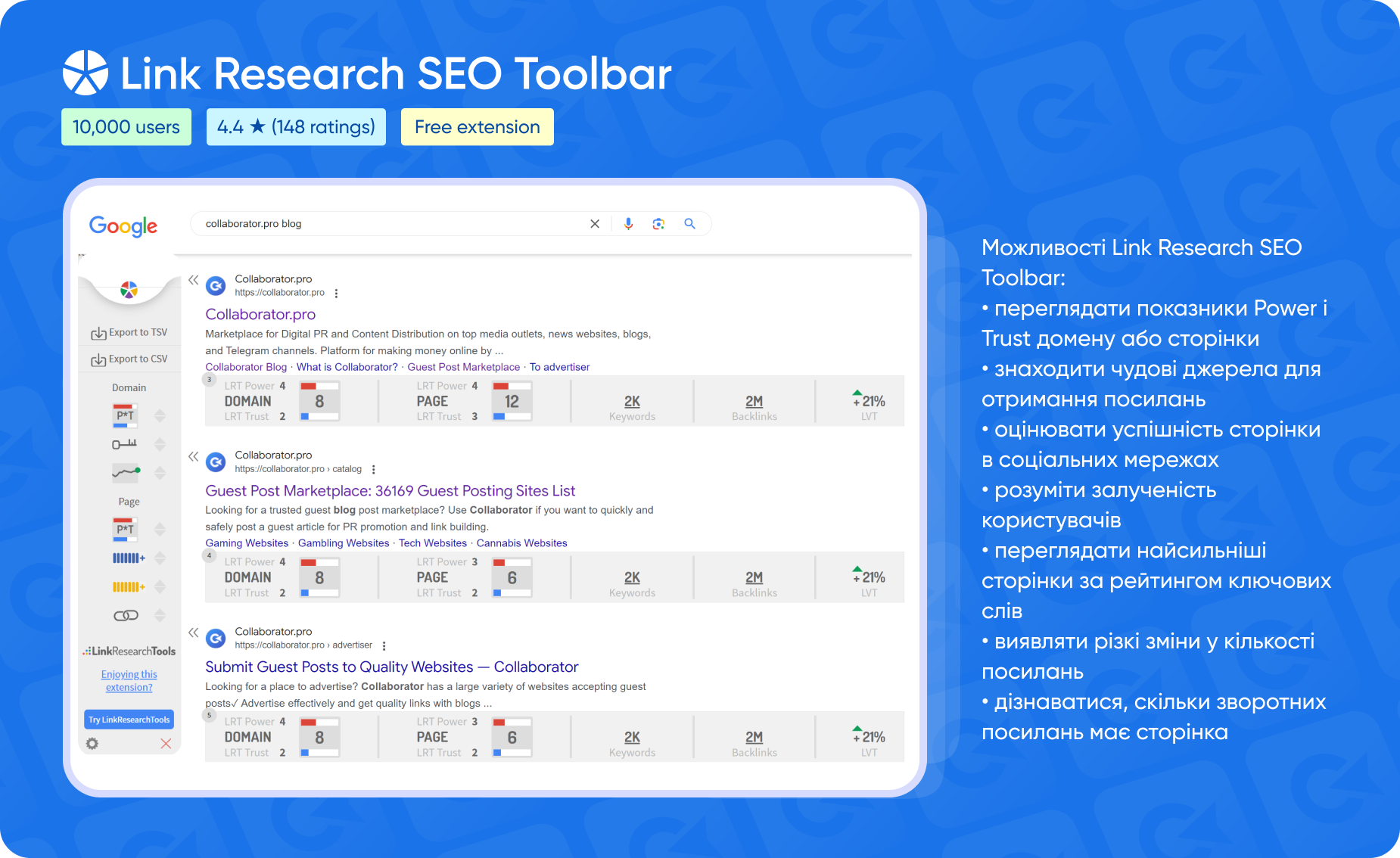Toggle sort arrows next to Page keywords metric
1400x858 pixels.
pyautogui.click(x=160, y=558)
